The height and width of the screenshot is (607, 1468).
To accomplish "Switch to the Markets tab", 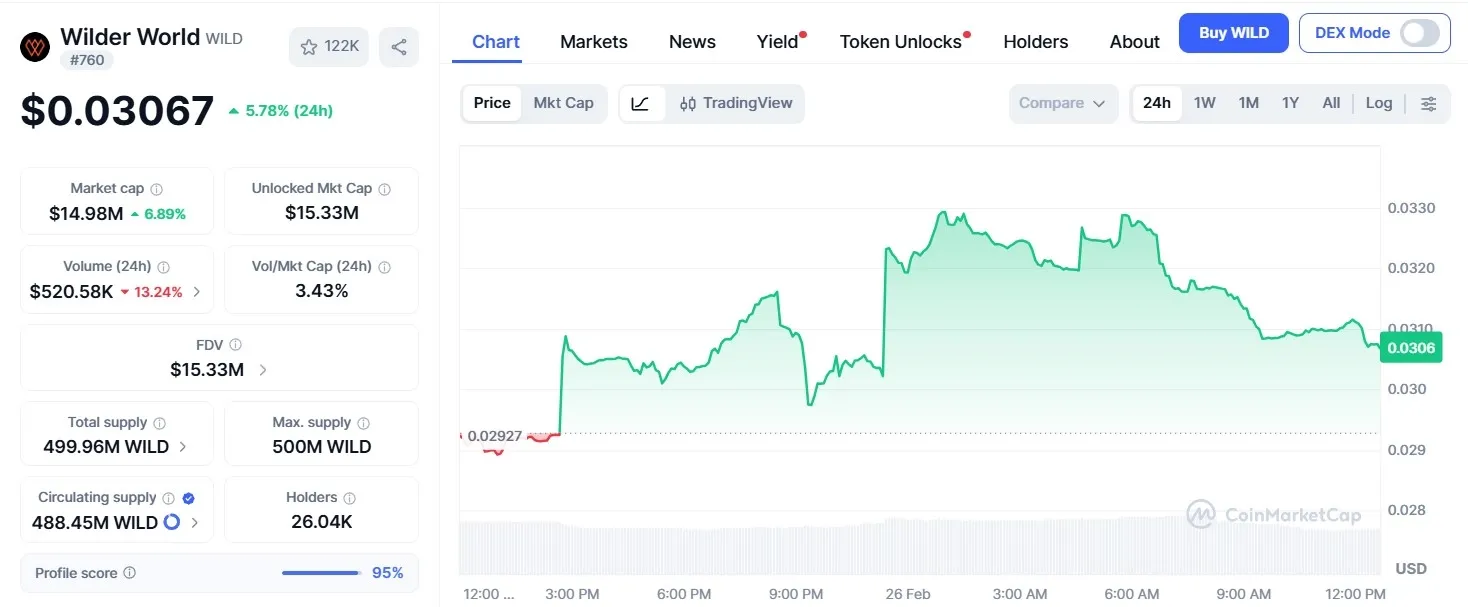I will click(593, 41).
